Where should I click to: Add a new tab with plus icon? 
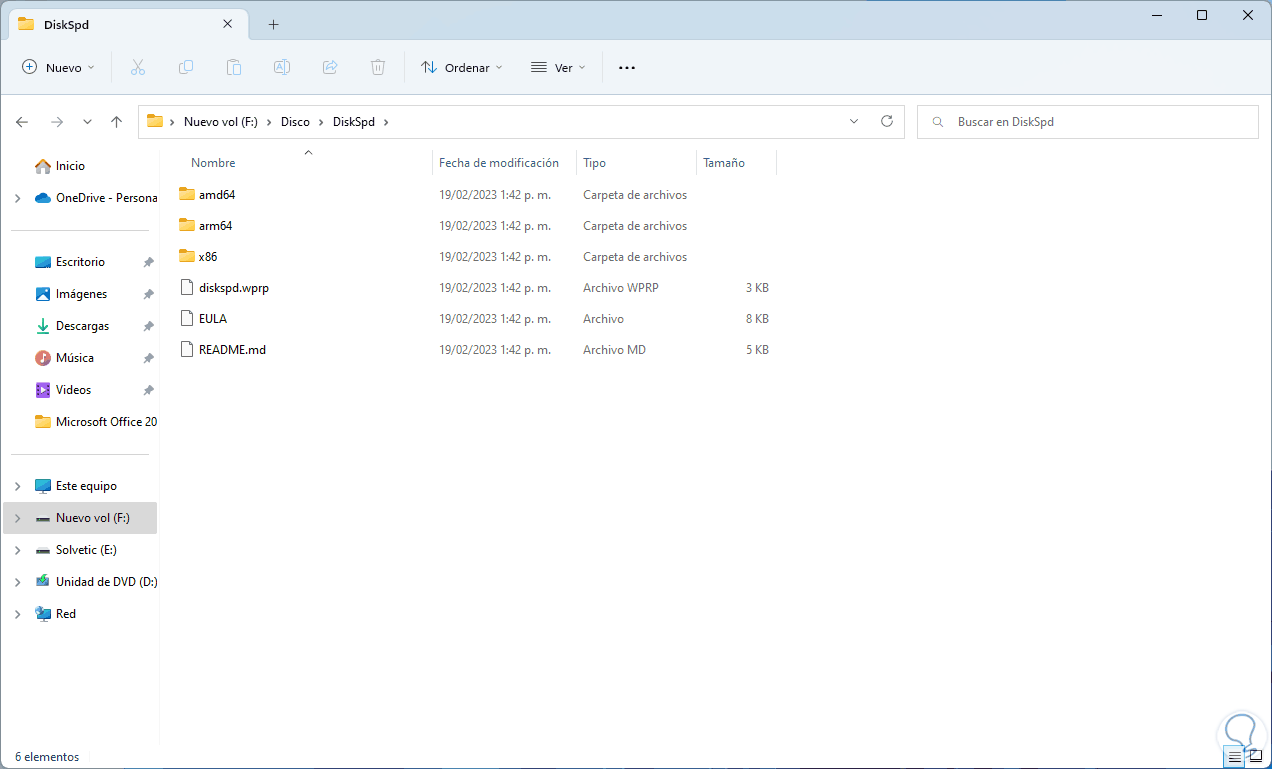(273, 24)
